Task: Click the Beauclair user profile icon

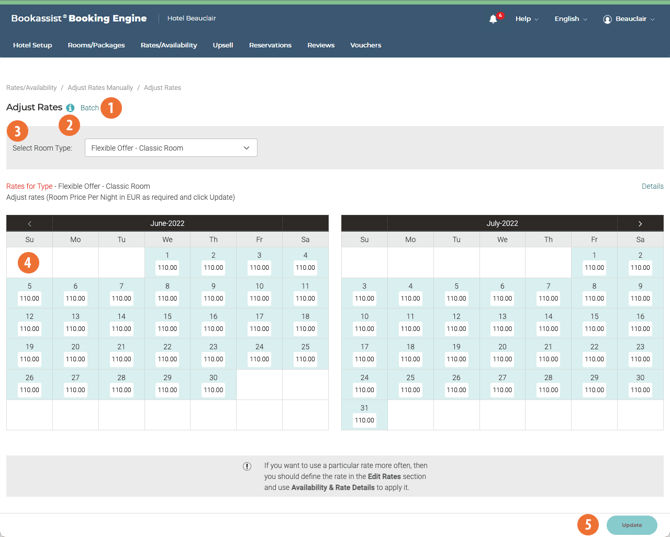Action: coord(607,19)
